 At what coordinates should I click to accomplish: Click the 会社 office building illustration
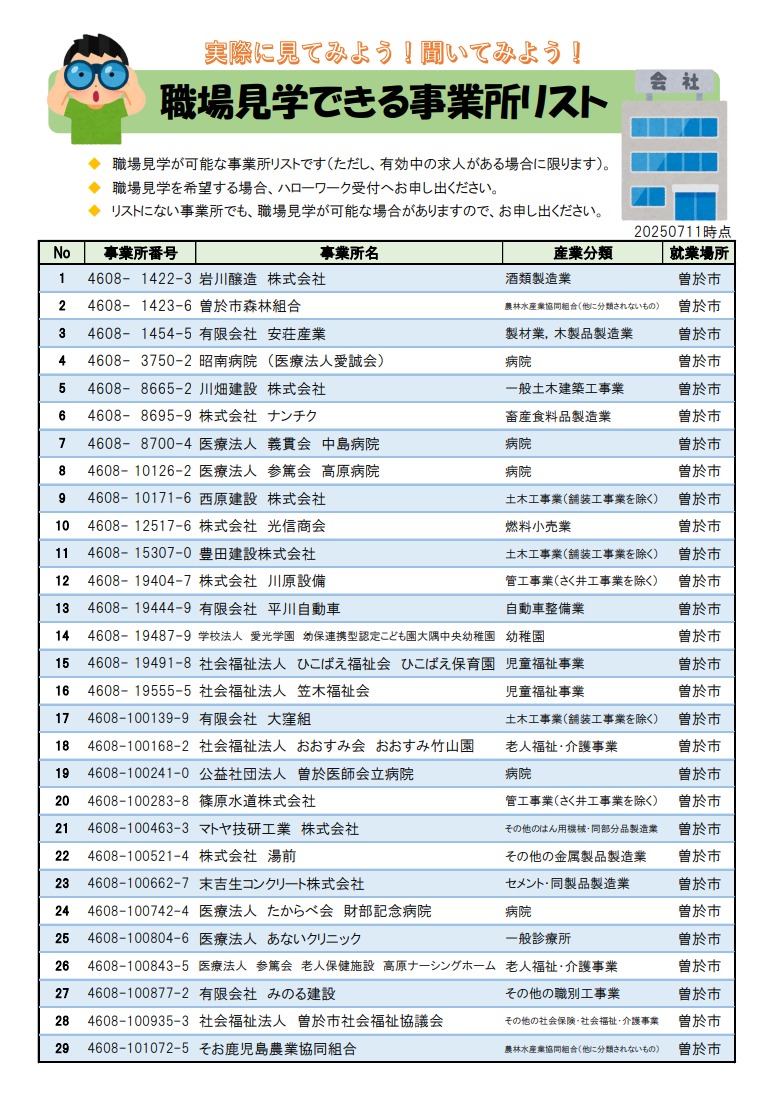tap(674, 146)
